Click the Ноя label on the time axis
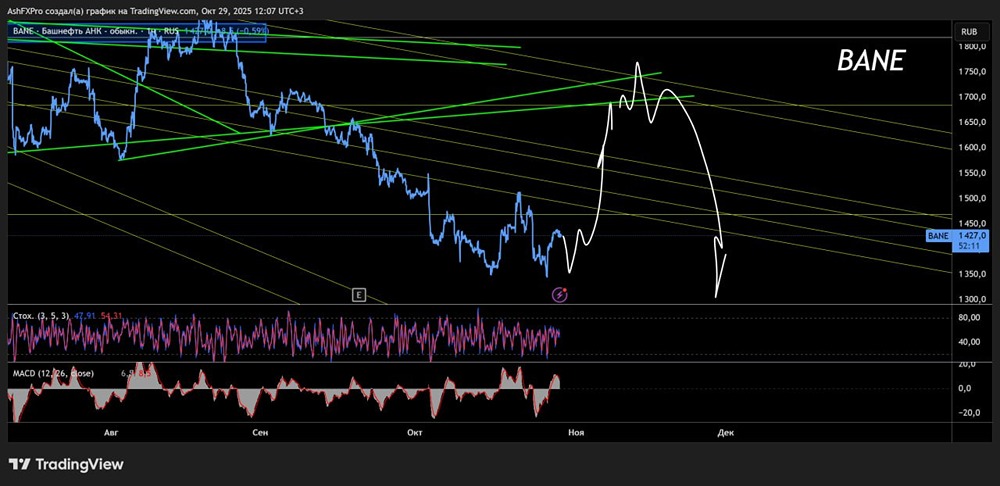 [576, 432]
